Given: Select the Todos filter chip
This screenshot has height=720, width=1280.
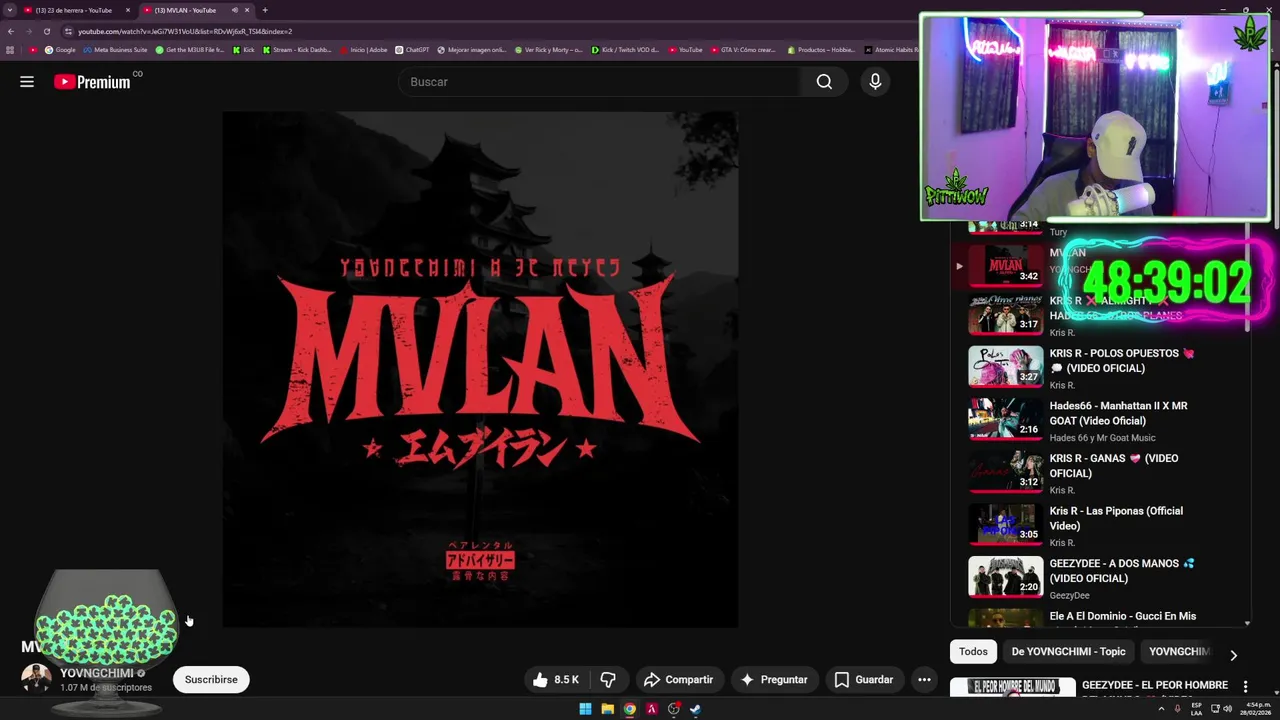Looking at the screenshot, I should pyautogui.click(x=973, y=652).
